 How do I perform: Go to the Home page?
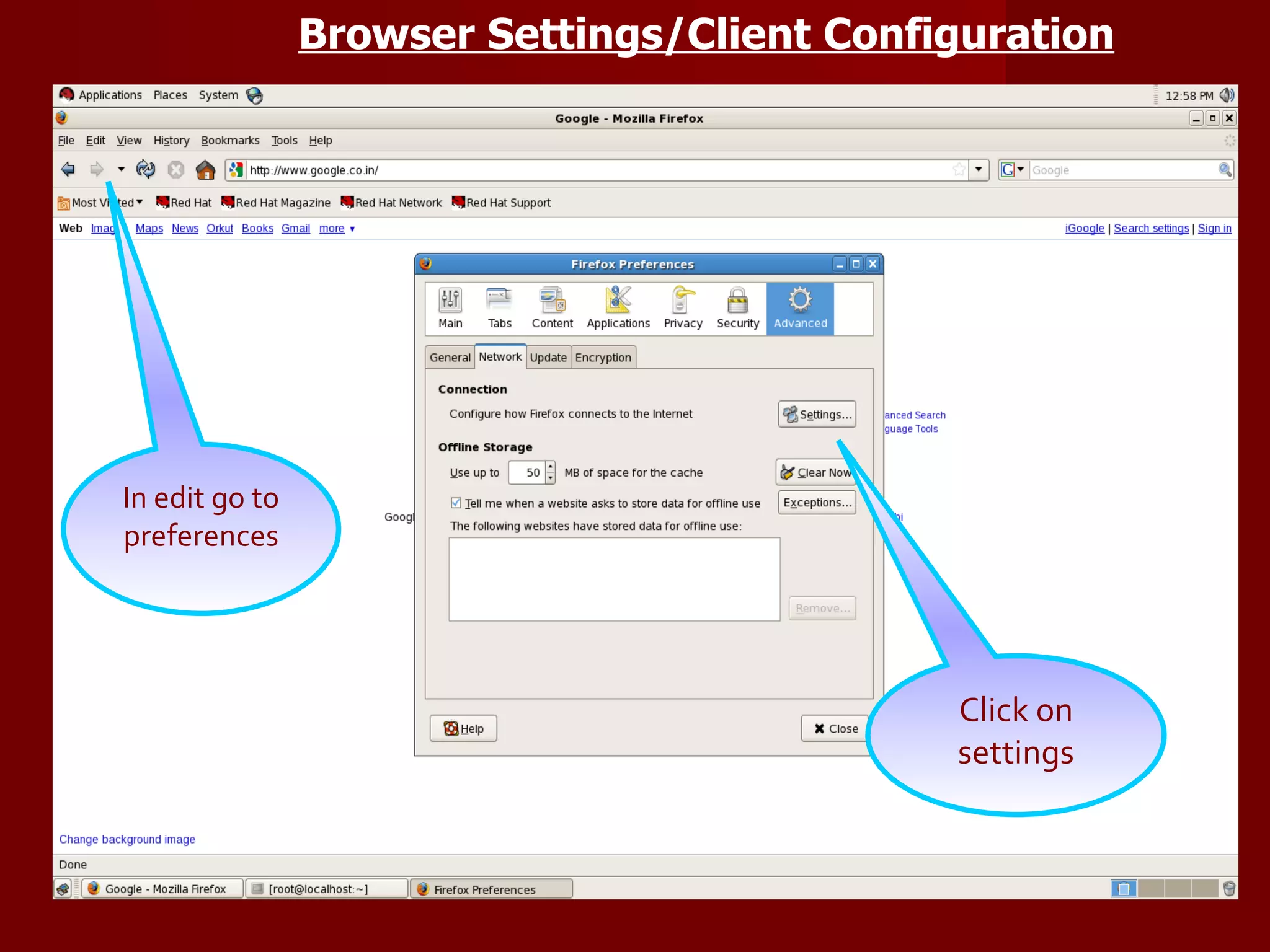tap(205, 169)
